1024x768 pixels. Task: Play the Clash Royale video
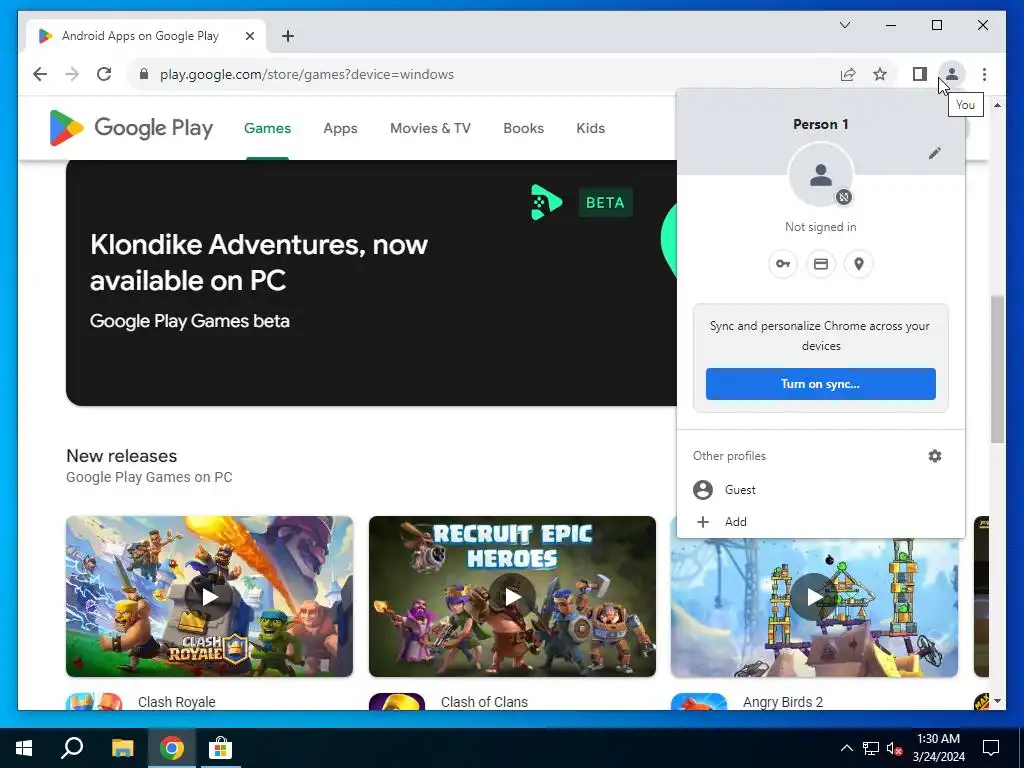point(209,597)
